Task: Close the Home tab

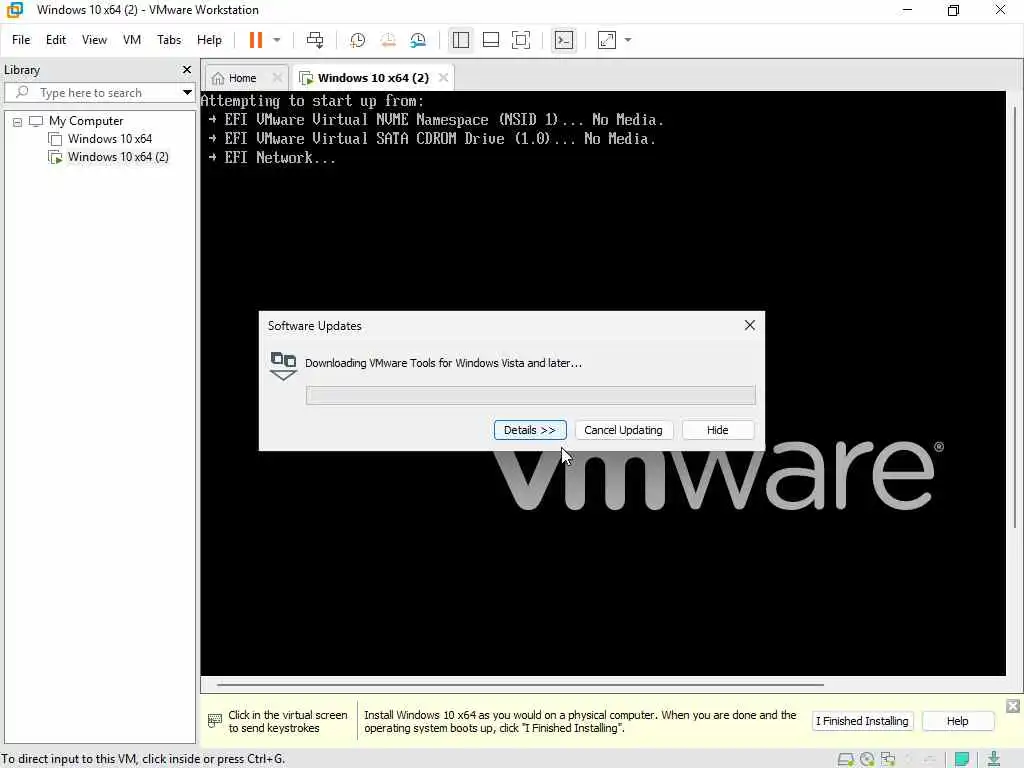Action: point(277,77)
